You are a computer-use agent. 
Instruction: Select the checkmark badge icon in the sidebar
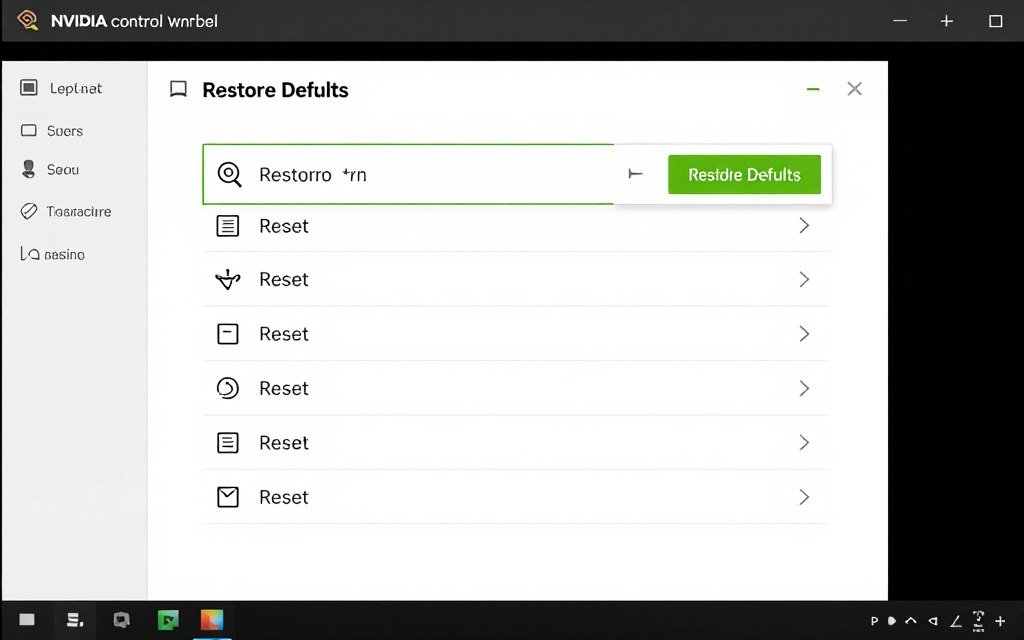coord(31,211)
